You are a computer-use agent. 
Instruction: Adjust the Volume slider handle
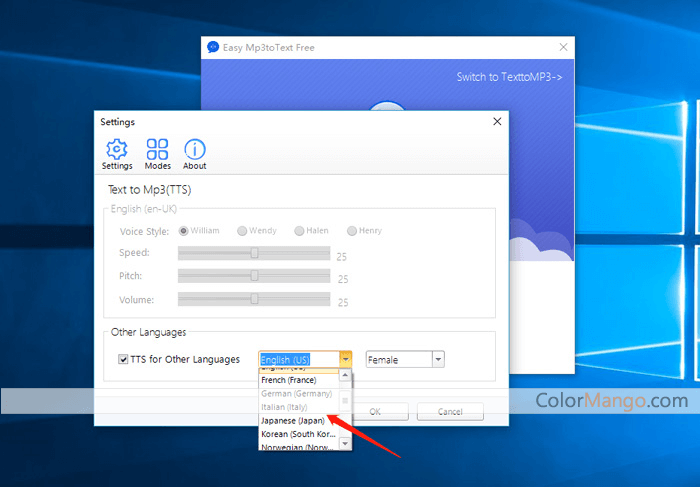coord(254,298)
